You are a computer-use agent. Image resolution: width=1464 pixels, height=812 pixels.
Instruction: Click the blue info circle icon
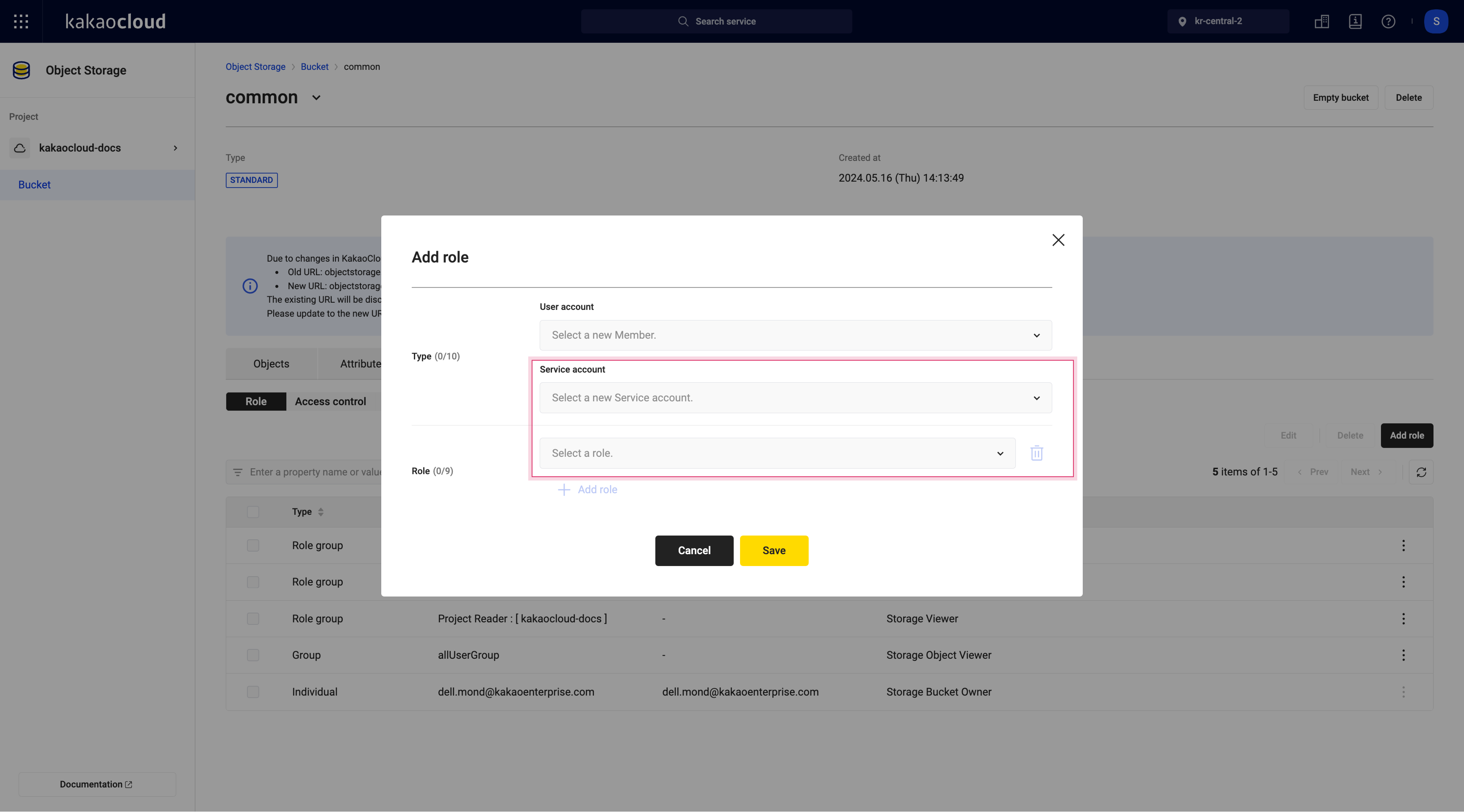coord(250,286)
